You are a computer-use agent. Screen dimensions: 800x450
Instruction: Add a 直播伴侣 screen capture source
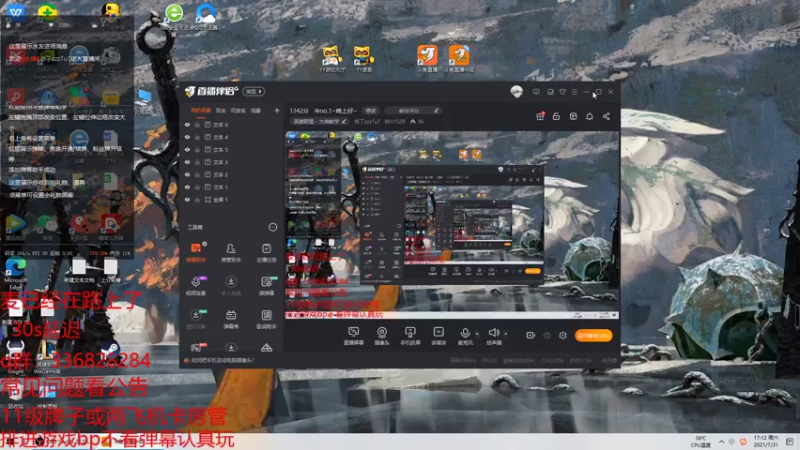[353, 336]
